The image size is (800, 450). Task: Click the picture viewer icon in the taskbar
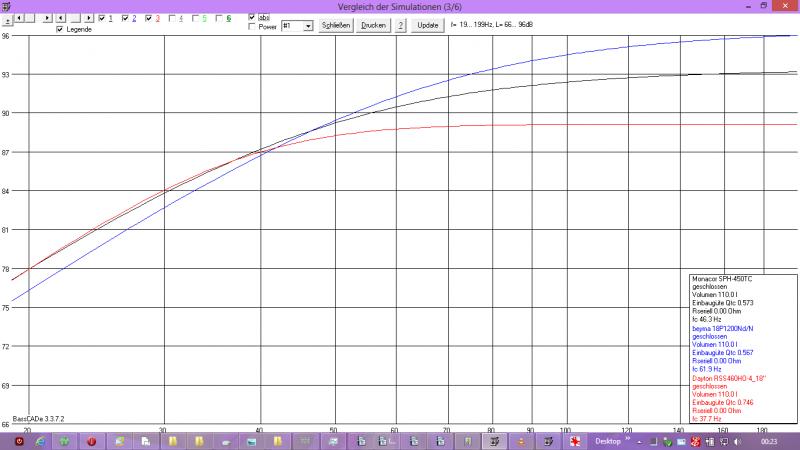[119, 441]
